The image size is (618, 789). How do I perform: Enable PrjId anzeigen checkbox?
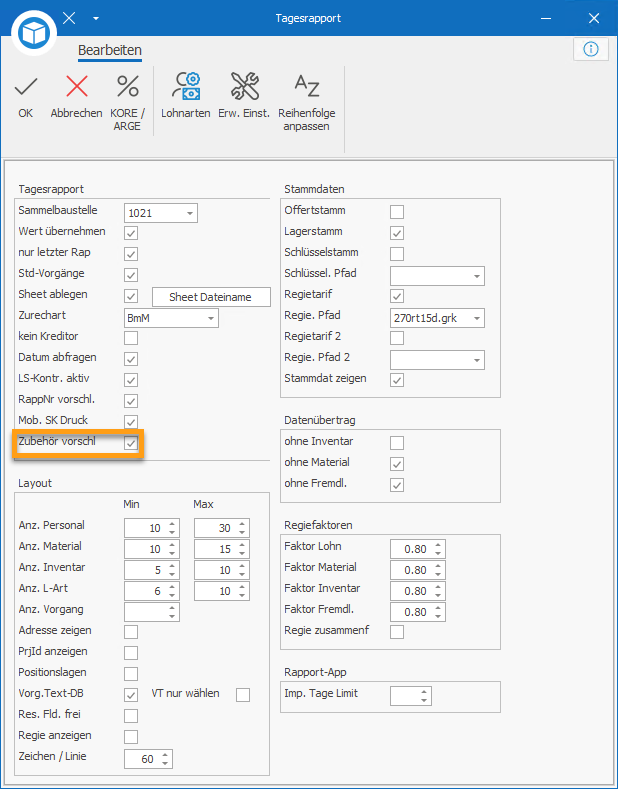(x=131, y=653)
